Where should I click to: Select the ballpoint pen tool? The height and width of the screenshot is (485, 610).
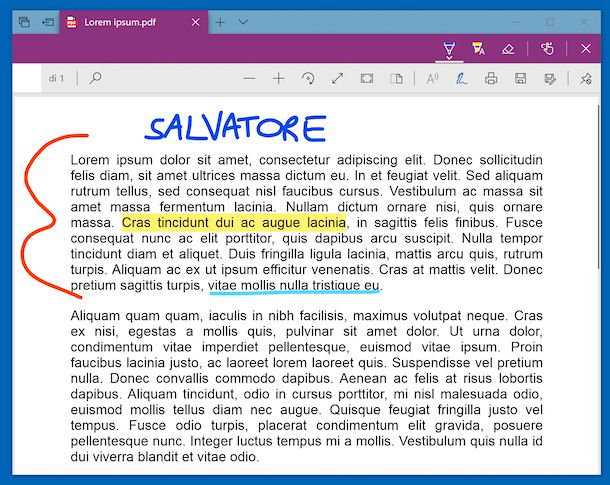pyautogui.click(x=449, y=48)
